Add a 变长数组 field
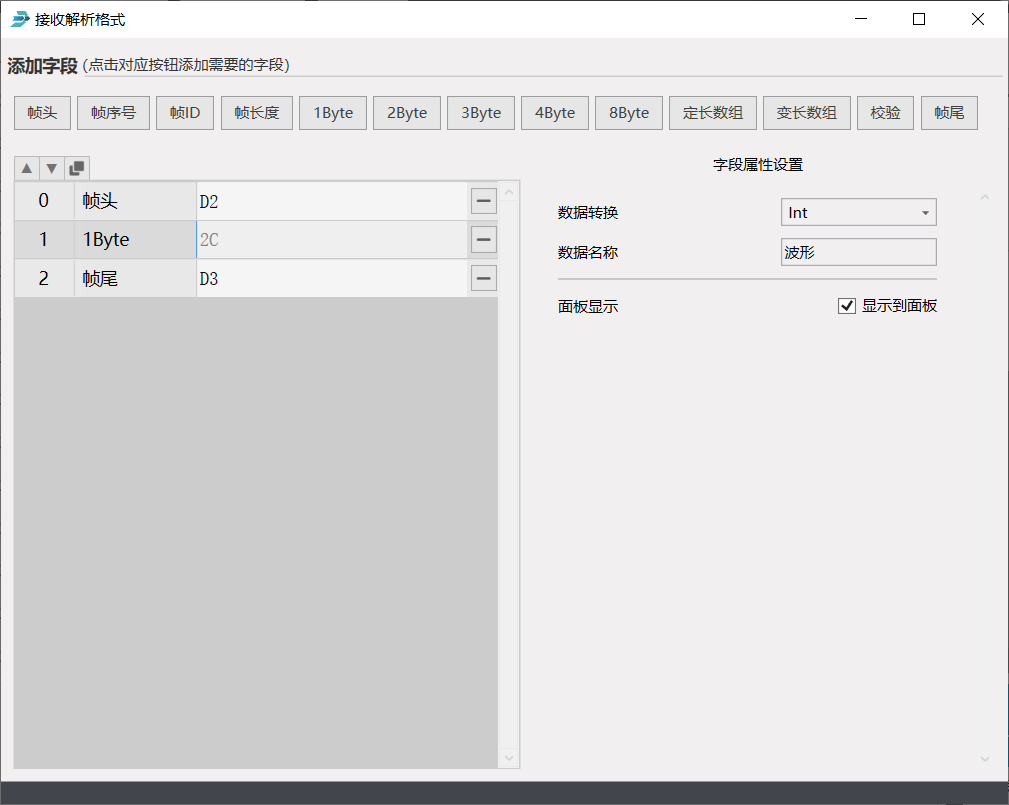Image resolution: width=1009 pixels, height=805 pixels. (807, 113)
